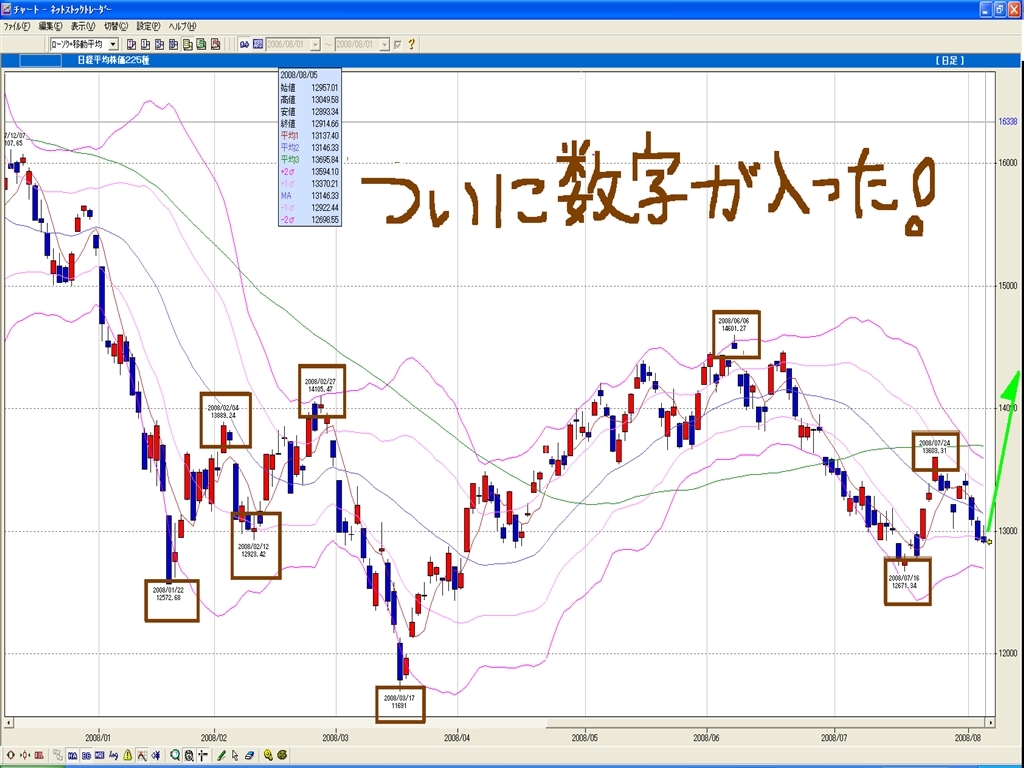Screen dimensions: 1024x768
Task: Toggle the BB Bollinger bands indicator
Action: coord(86,756)
